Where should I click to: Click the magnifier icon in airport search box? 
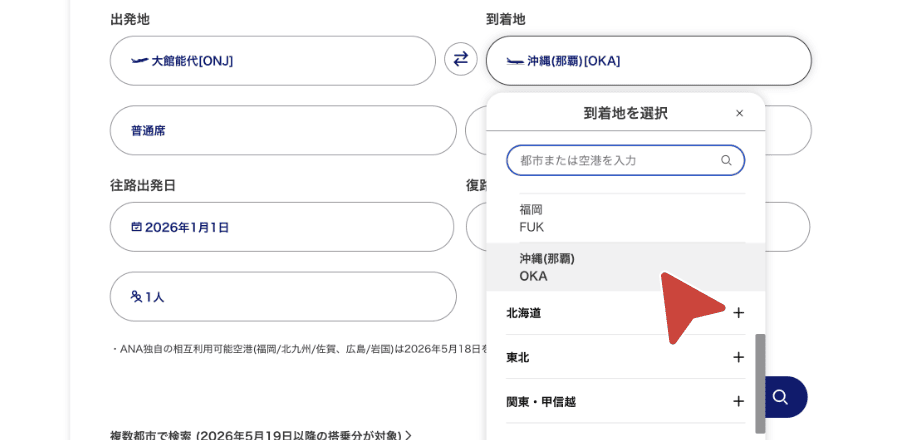click(x=726, y=160)
